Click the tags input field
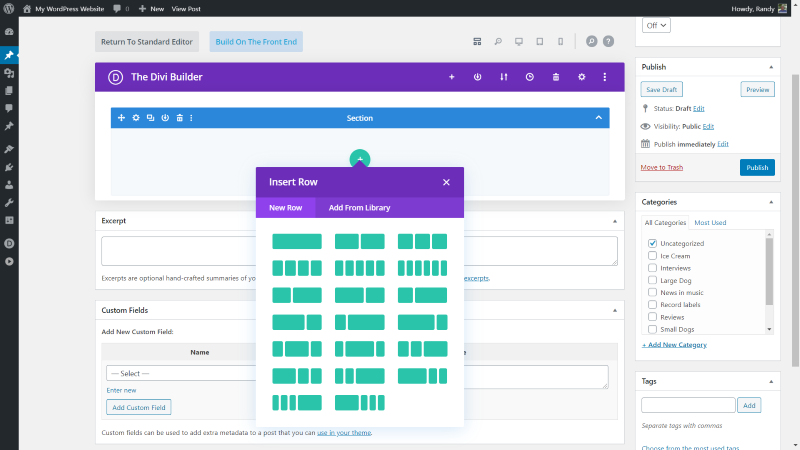This screenshot has width=800, height=450. [x=688, y=405]
